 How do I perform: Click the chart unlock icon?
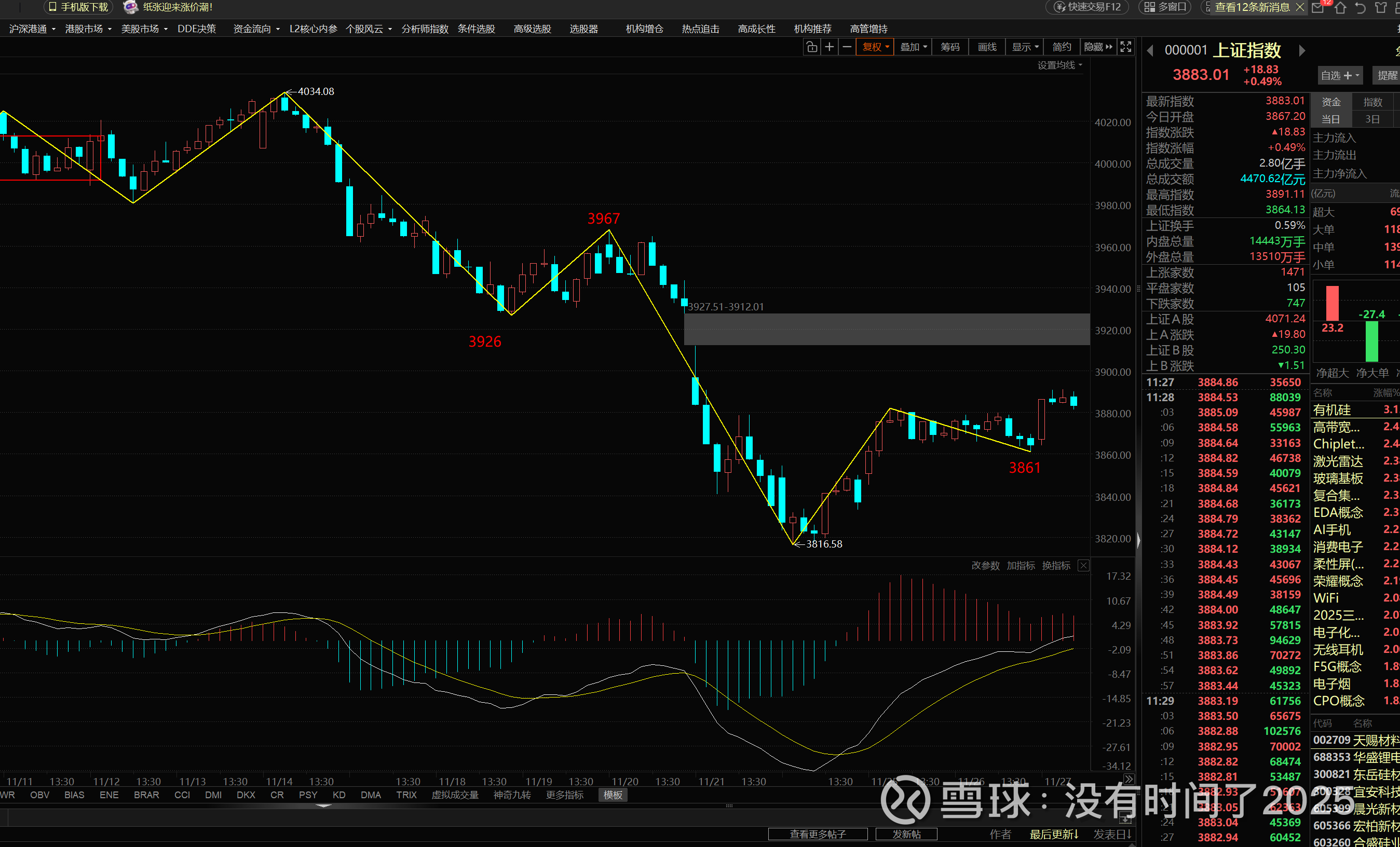(811, 47)
